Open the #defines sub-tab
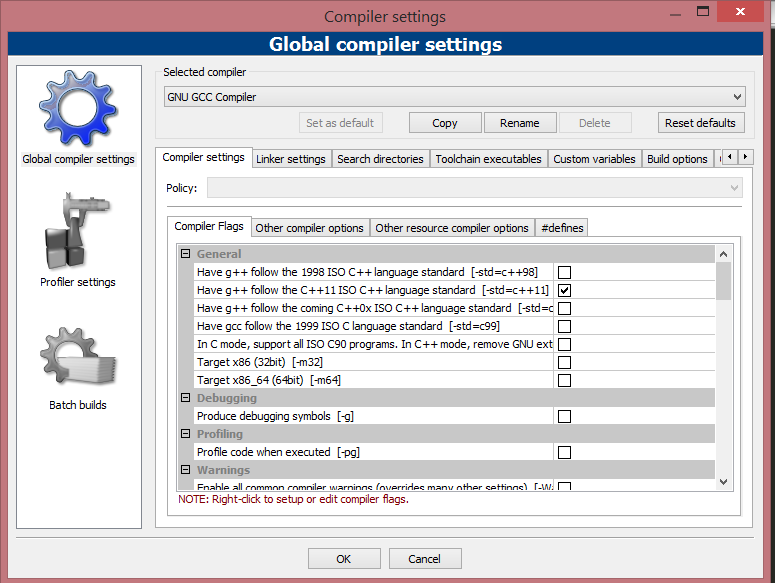 [562, 228]
